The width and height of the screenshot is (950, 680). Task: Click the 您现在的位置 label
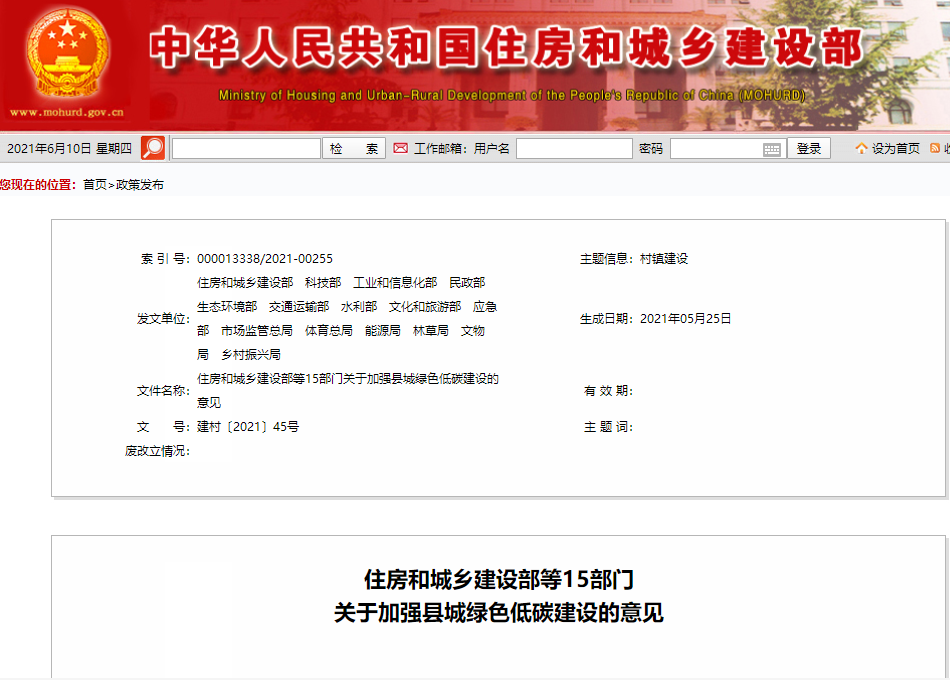[x=38, y=185]
